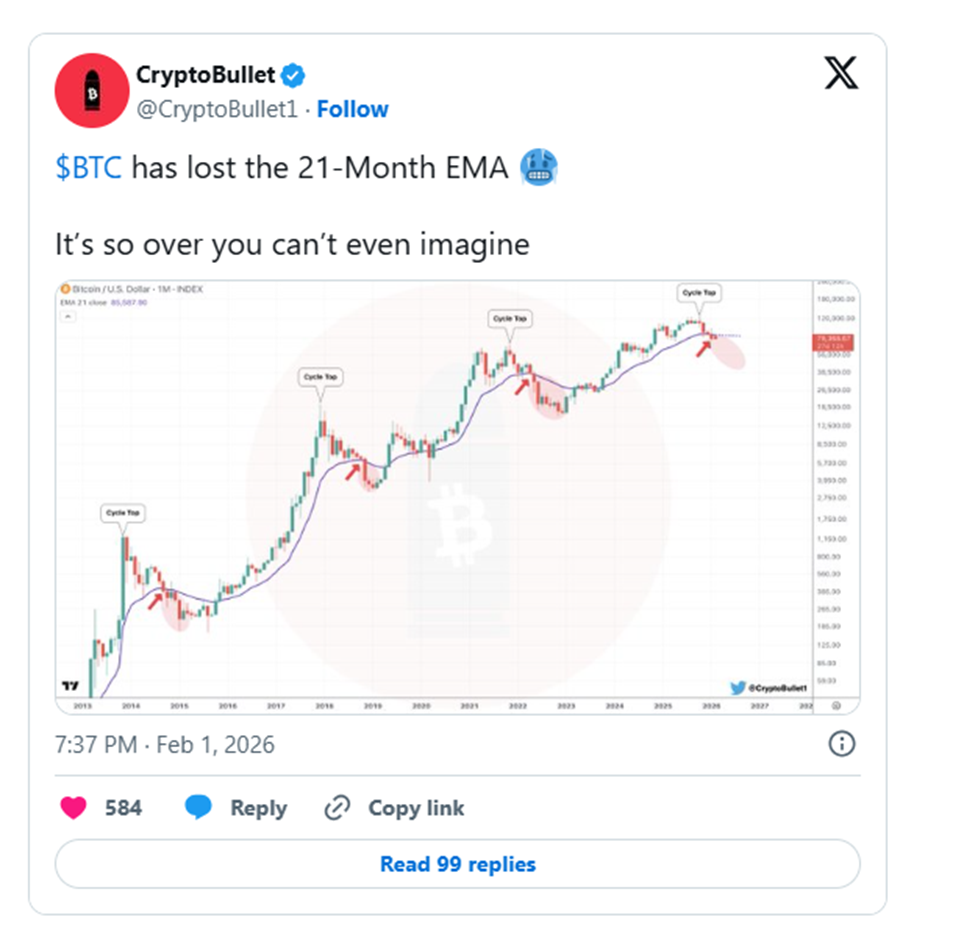Click the CryptoBullet profile avatar
The image size is (964, 945).
point(91,91)
